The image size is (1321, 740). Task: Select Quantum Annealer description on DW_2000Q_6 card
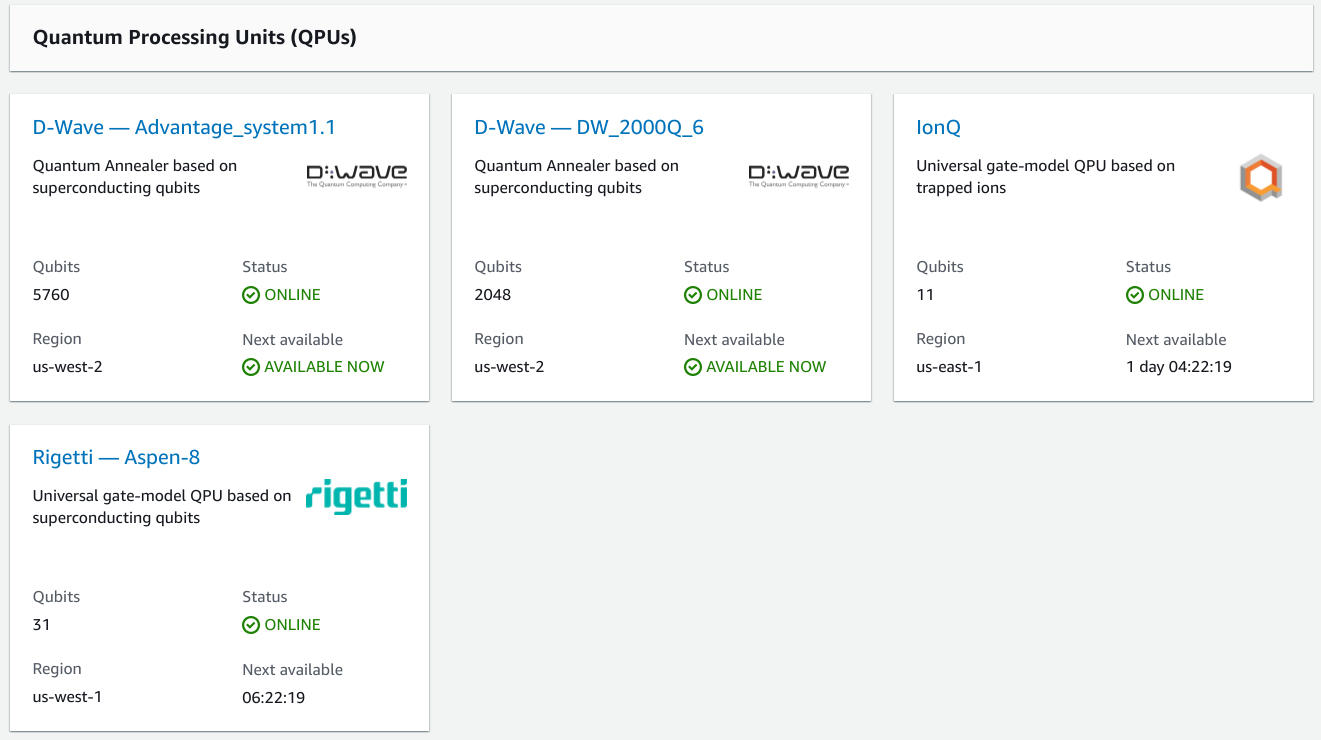[x=577, y=177]
